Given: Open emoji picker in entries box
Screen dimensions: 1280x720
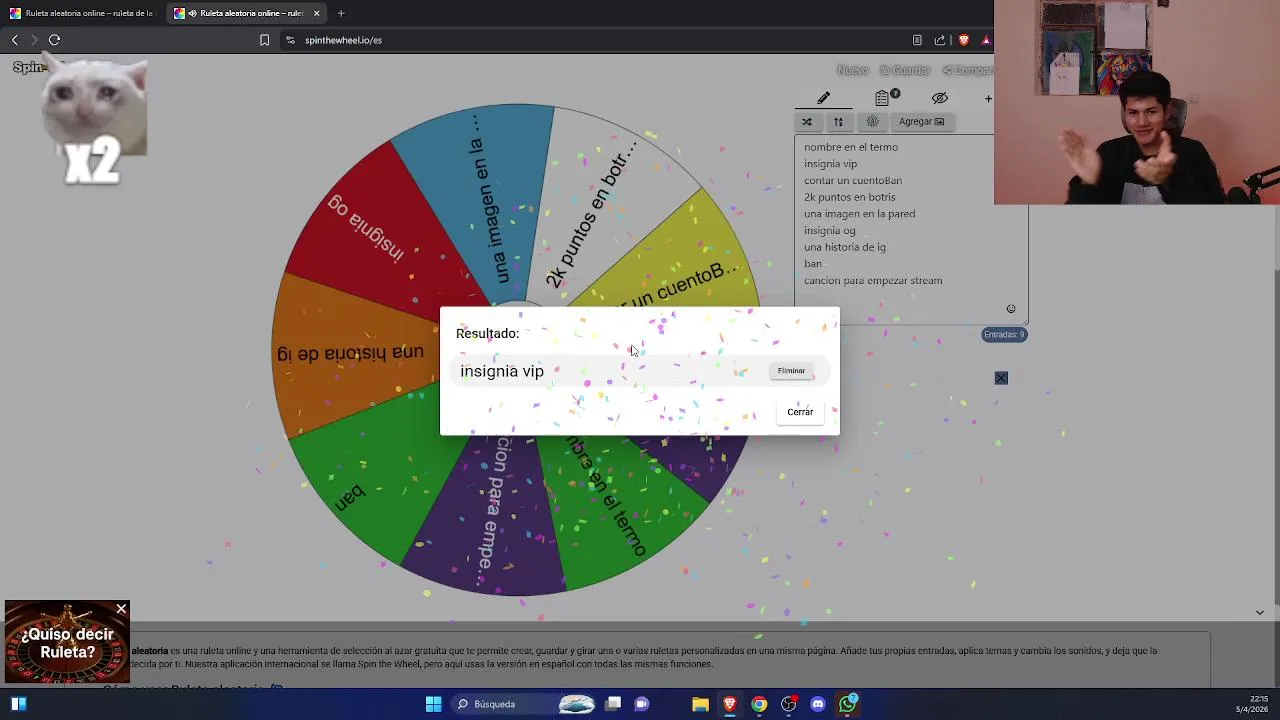Looking at the screenshot, I should [x=1011, y=309].
